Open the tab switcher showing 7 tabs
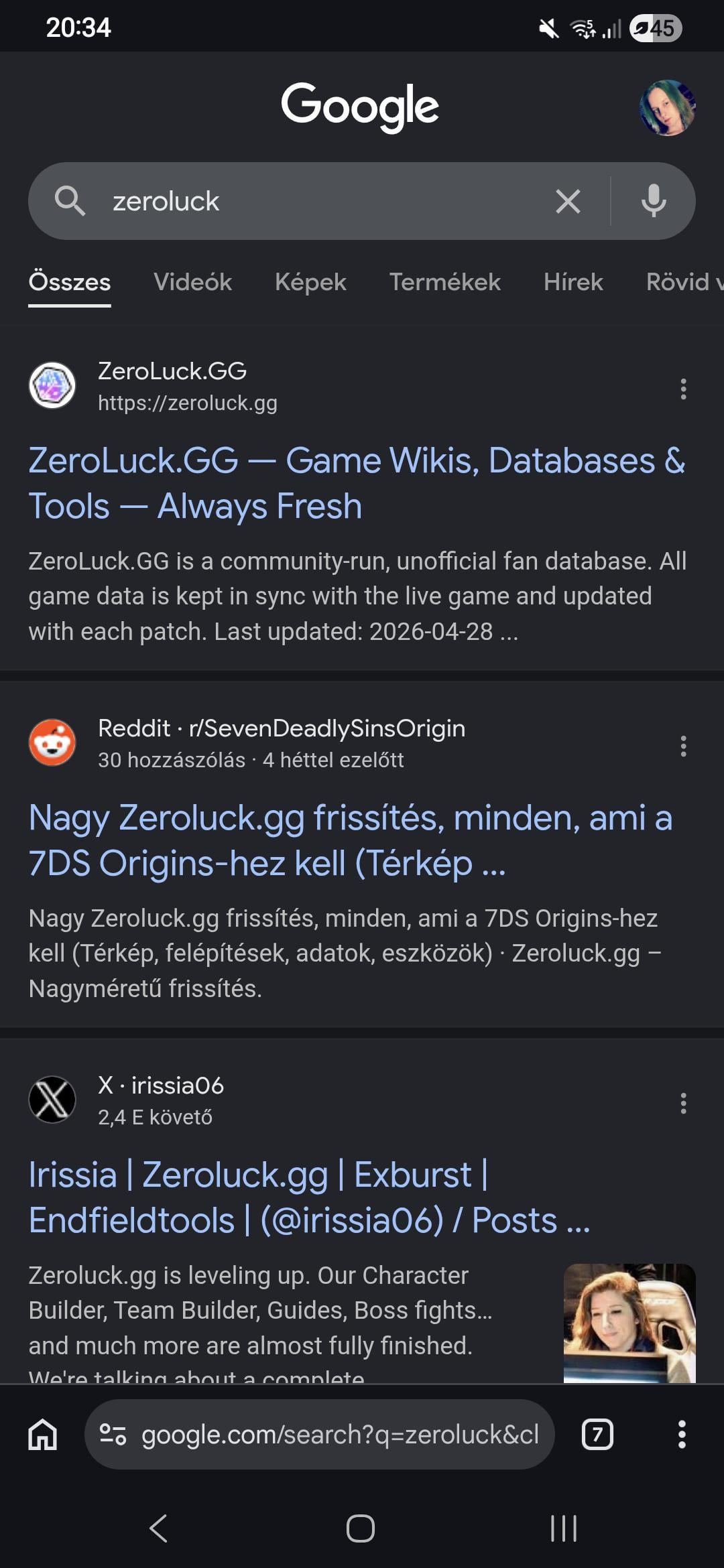Screen dimensions: 724x1568 click(x=597, y=1434)
